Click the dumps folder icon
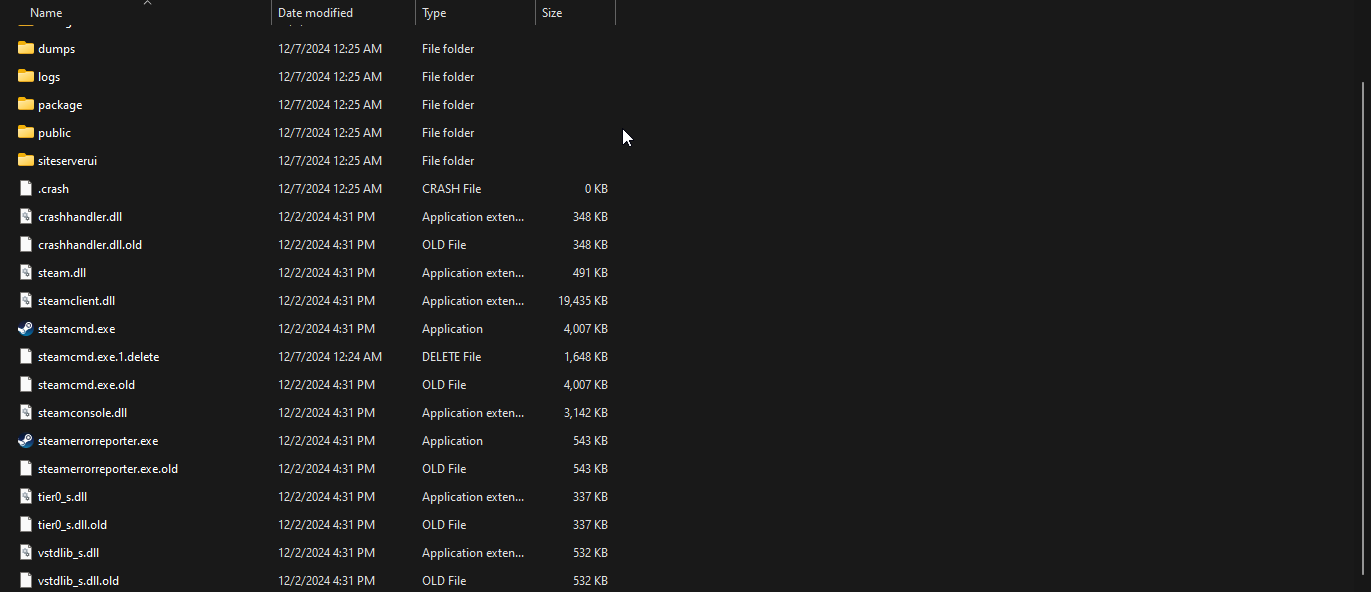This screenshot has width=1371, height=592. [26, 48]
